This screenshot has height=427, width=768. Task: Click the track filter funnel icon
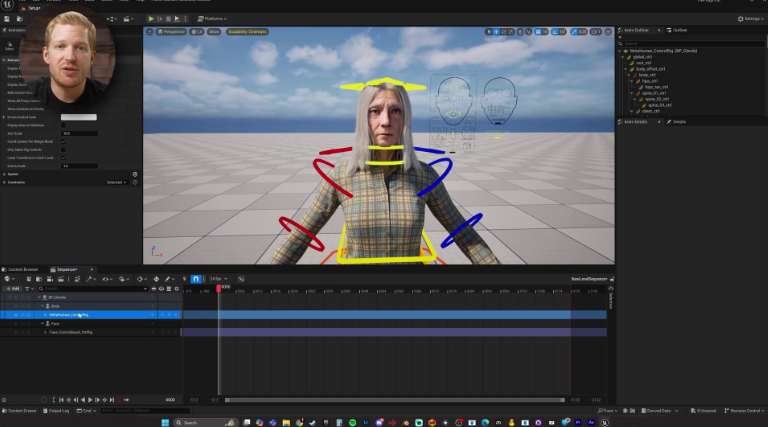click(28, 289)
